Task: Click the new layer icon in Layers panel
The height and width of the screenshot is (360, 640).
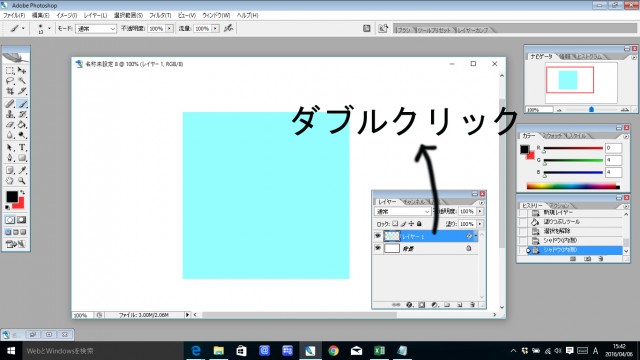Action: [460, 305]
